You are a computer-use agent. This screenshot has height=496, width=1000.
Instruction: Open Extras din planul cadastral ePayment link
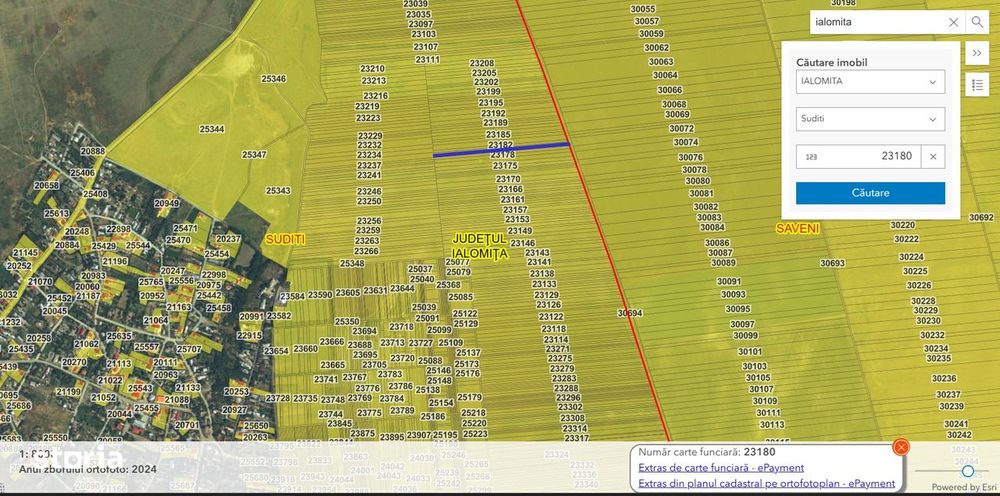point(766,483)
